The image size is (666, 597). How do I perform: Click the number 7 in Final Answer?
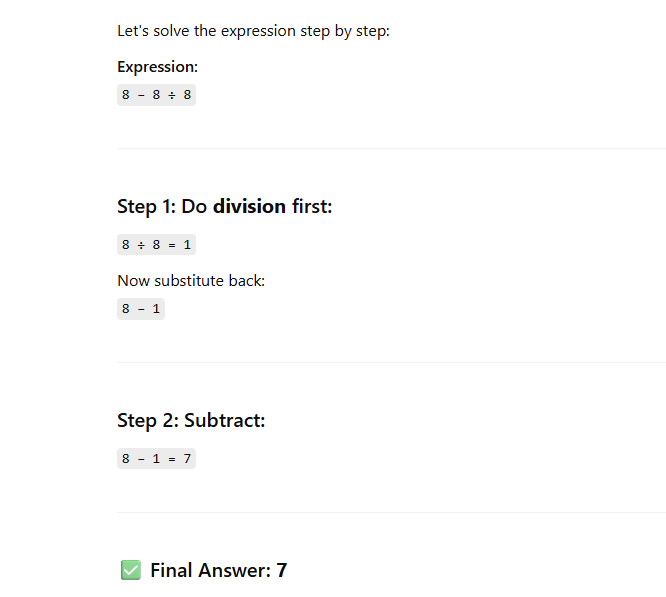[282, 571]
